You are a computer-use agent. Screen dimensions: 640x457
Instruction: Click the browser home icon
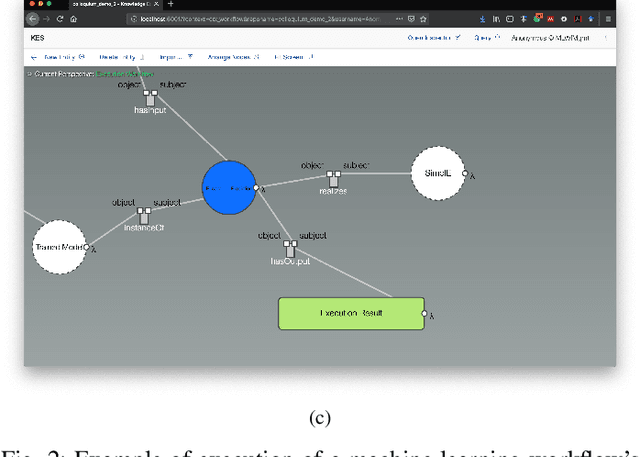coord(73,19)
